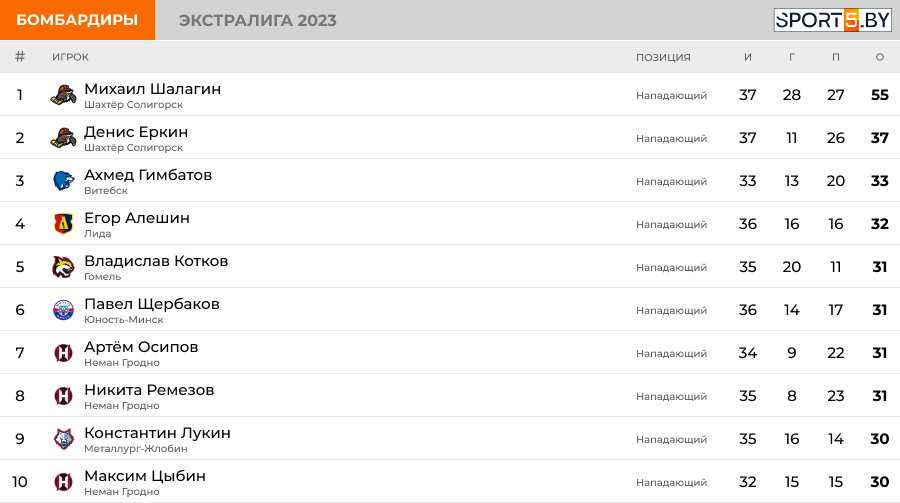This screenshot has width=900, height=503.
Task: Sort table by the Г goals column
Action: tap(792, 57)
